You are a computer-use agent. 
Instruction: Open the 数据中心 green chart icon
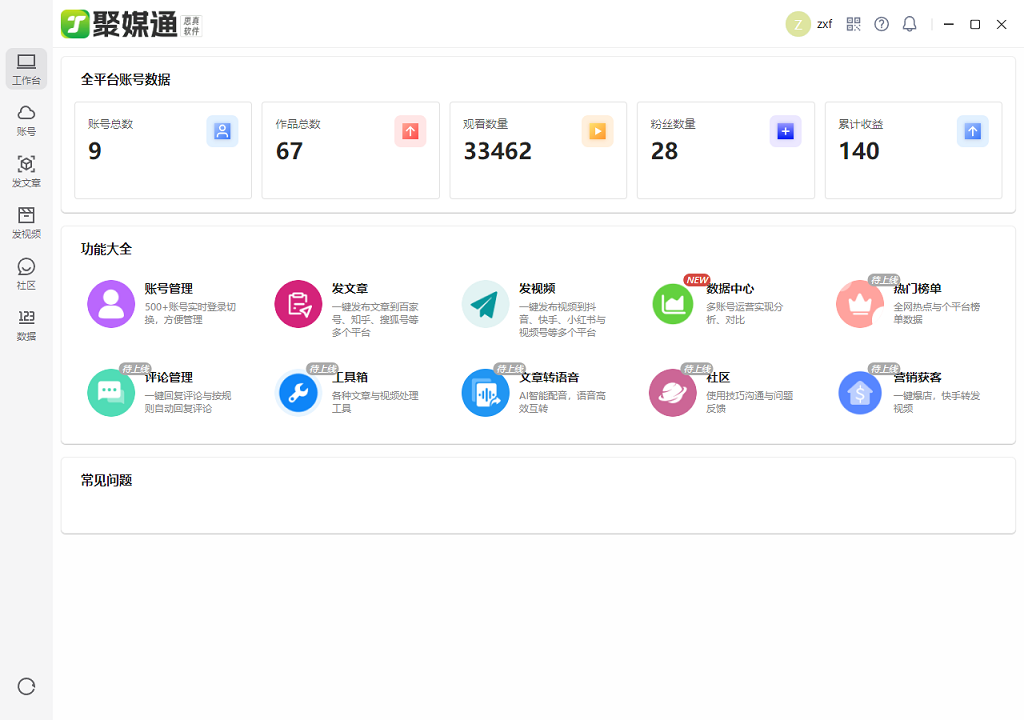(673, 304)
